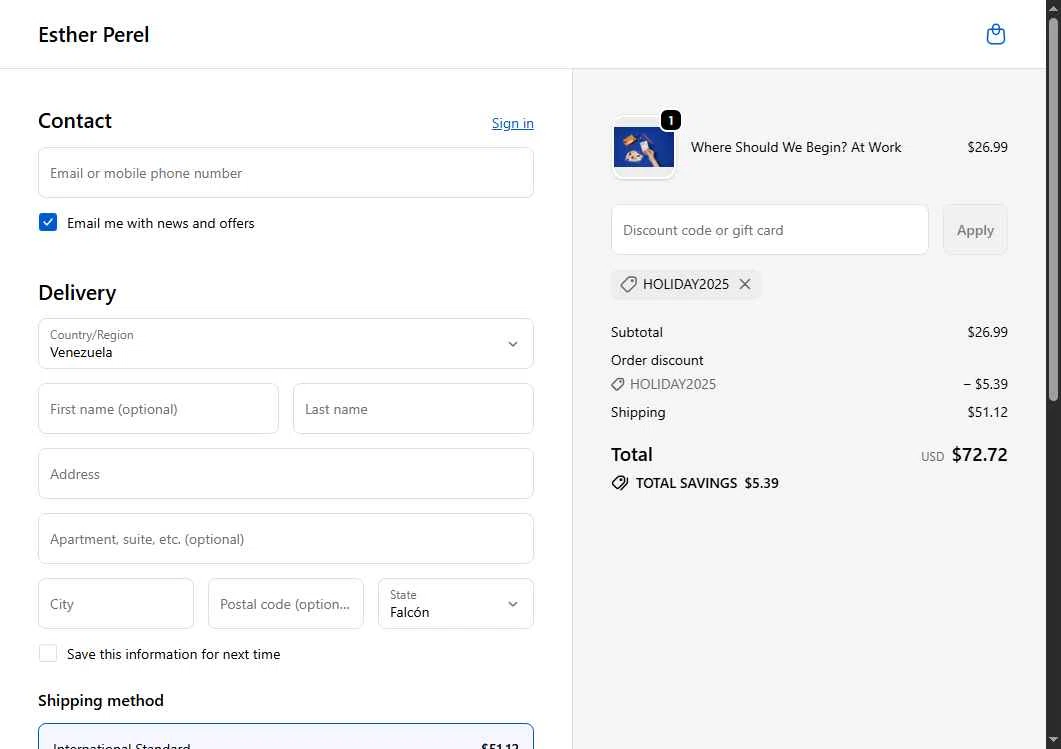Focus the Address field
The height and width of the screenshot is (749, 1061).
[x=286, y=474]
